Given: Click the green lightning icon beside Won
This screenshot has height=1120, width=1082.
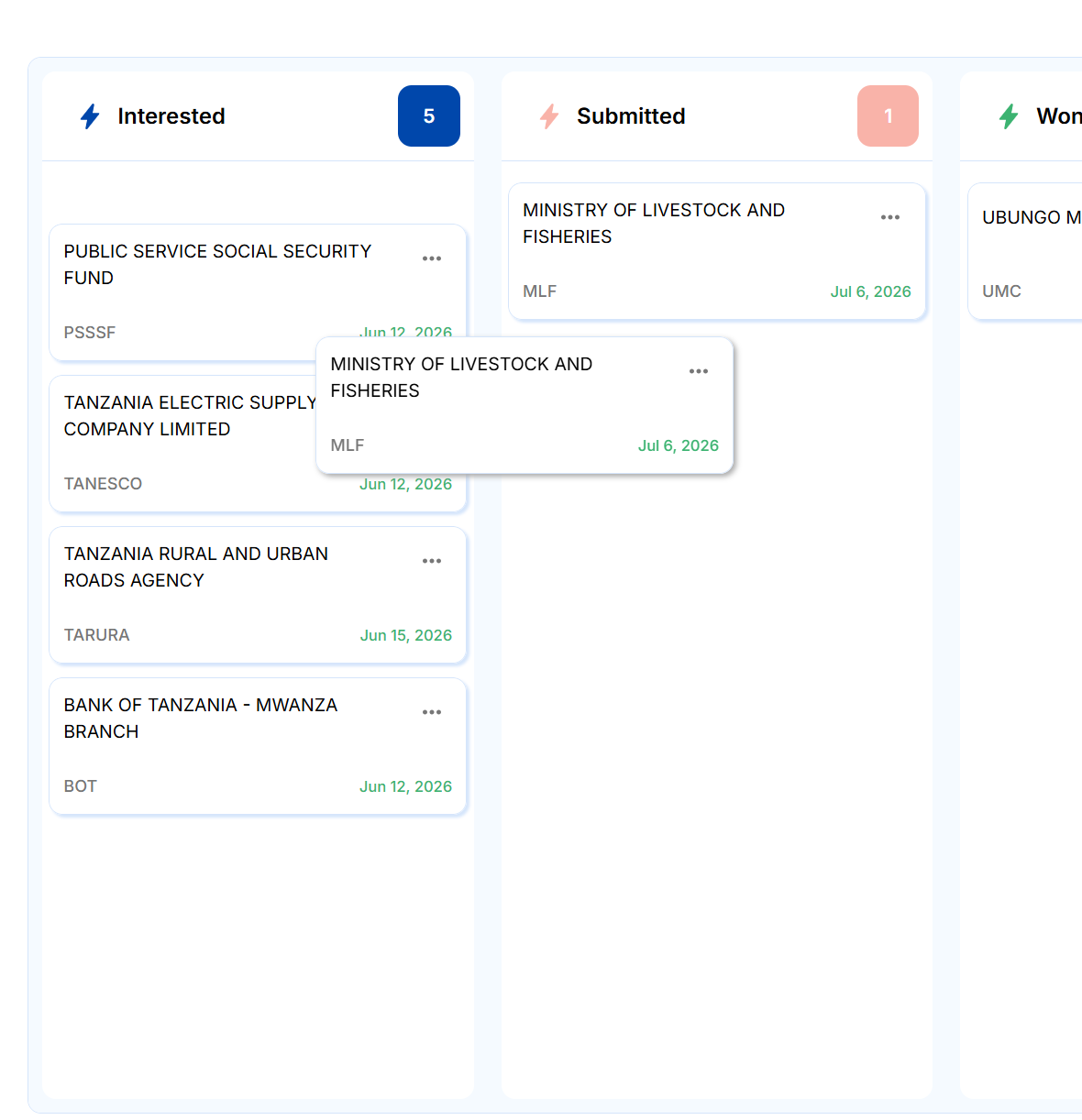Looking at the screenshot, I should click(x=1009, y=116).
